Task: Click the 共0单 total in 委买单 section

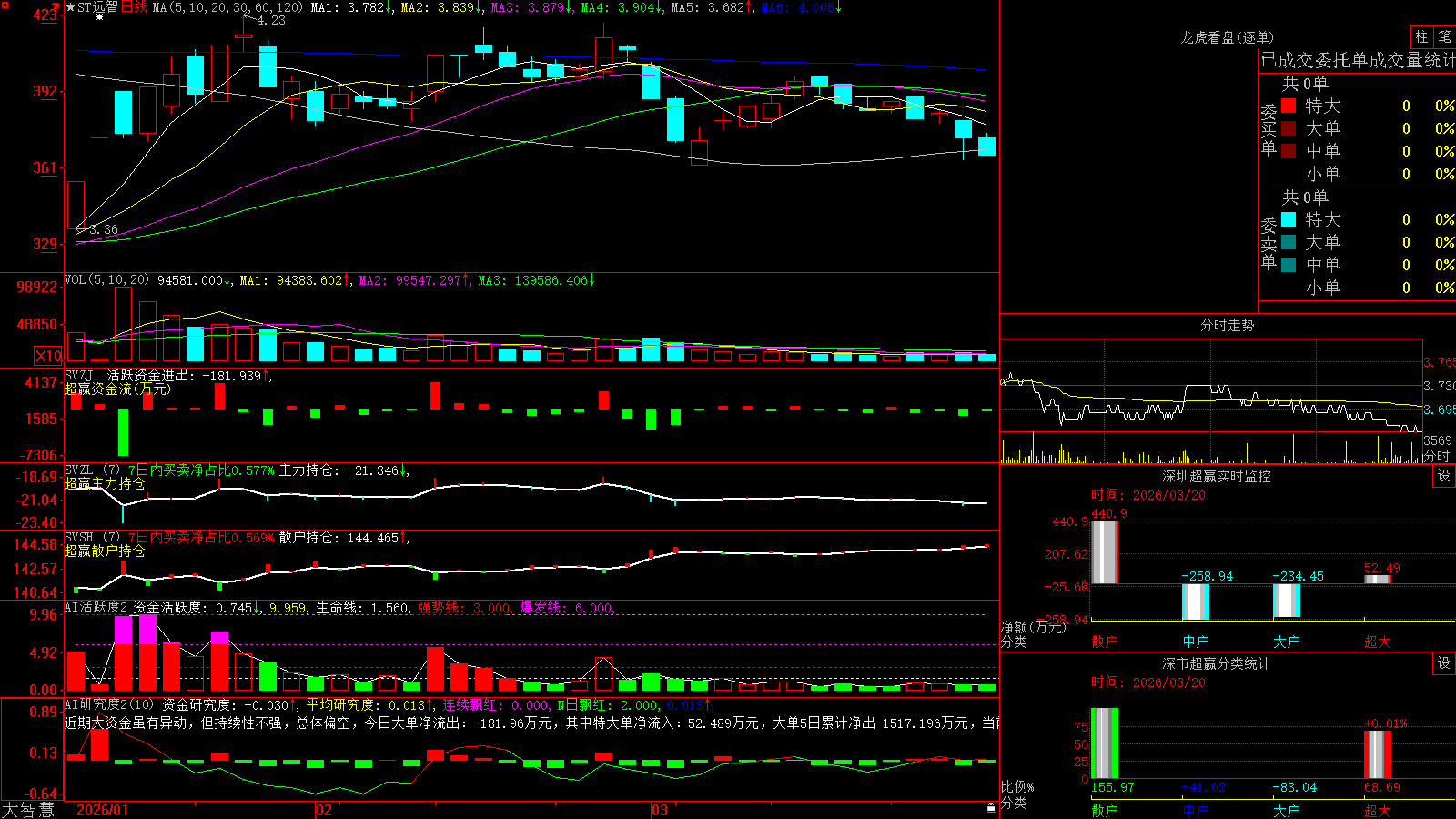Action: click(x=1305, y=83)
